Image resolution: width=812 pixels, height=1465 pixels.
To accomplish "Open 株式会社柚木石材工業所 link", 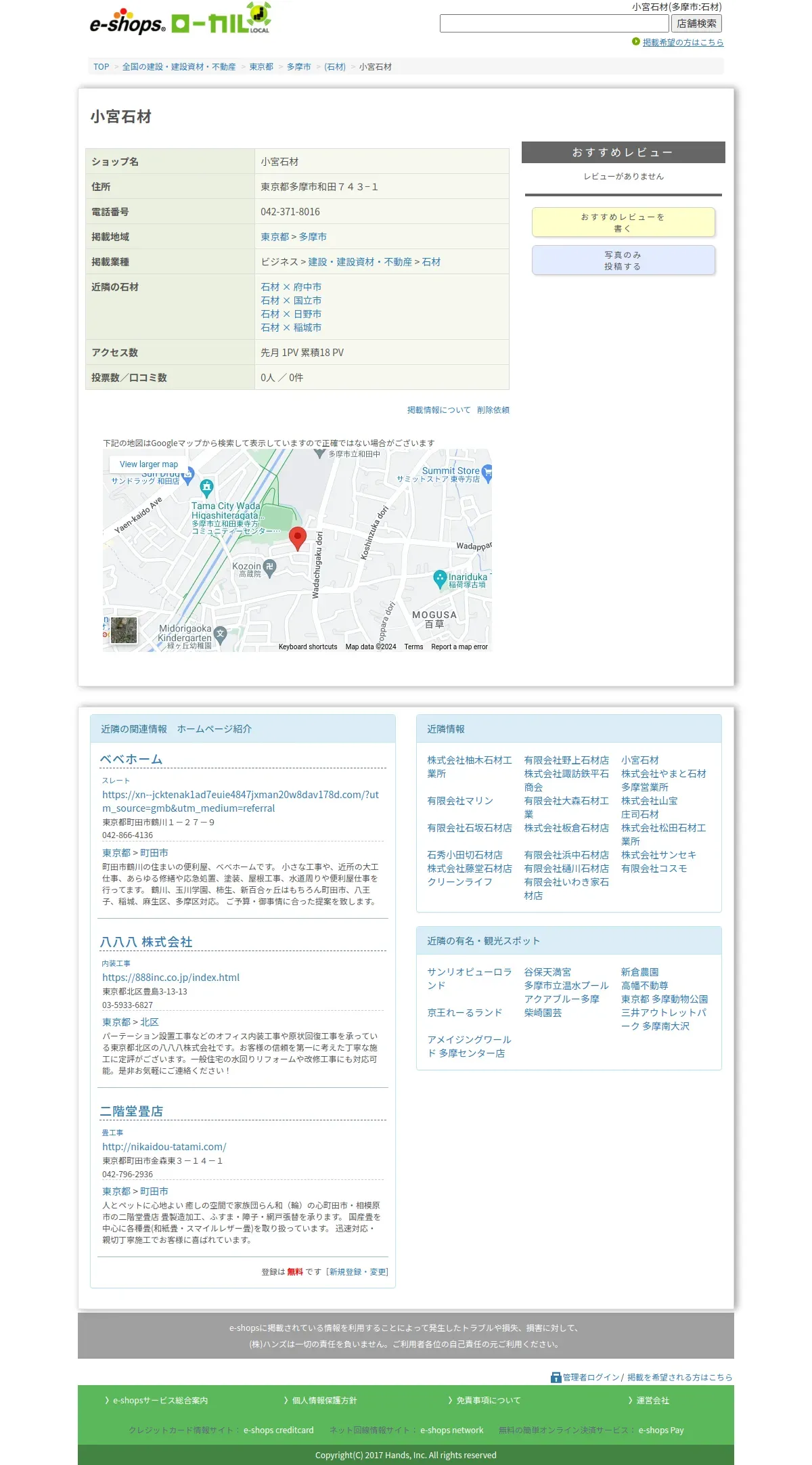I will 469,767.
